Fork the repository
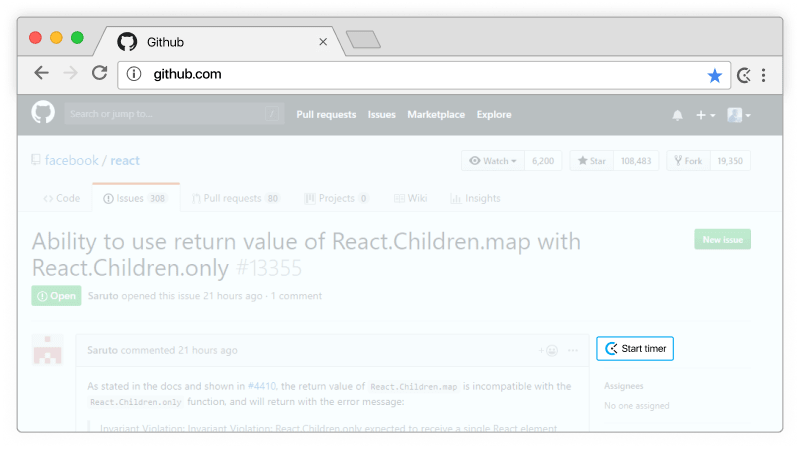The image size is (800, 449). [688, 161]
